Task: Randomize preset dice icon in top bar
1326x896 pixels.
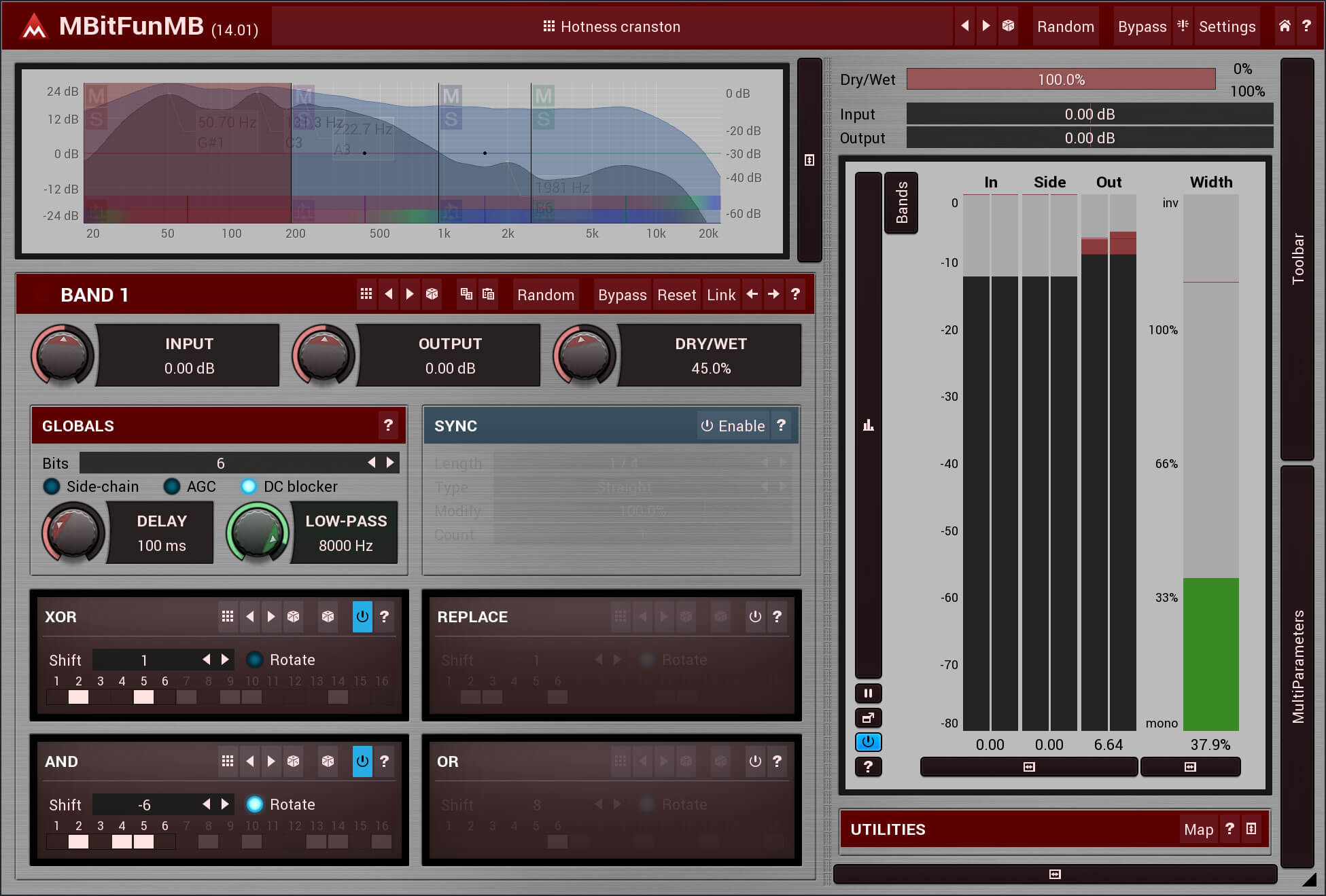Action: pos(1008,26)
